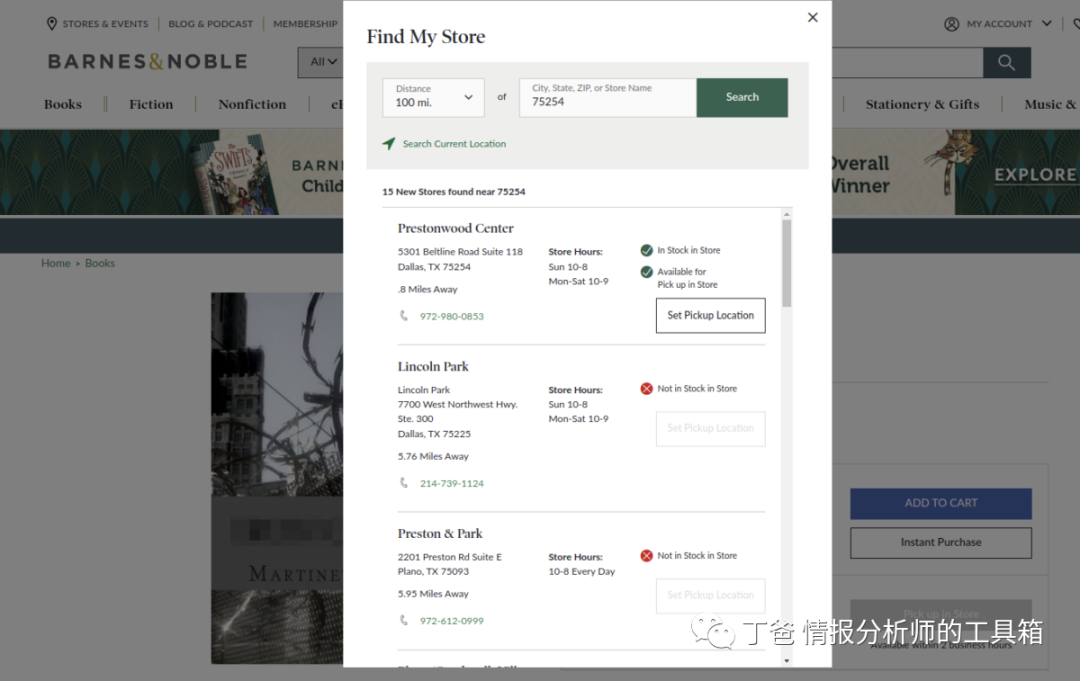The width and height of the screenshot is (1080, 681).
Task: Click the book cover image on product page
Action: (277, 478)
